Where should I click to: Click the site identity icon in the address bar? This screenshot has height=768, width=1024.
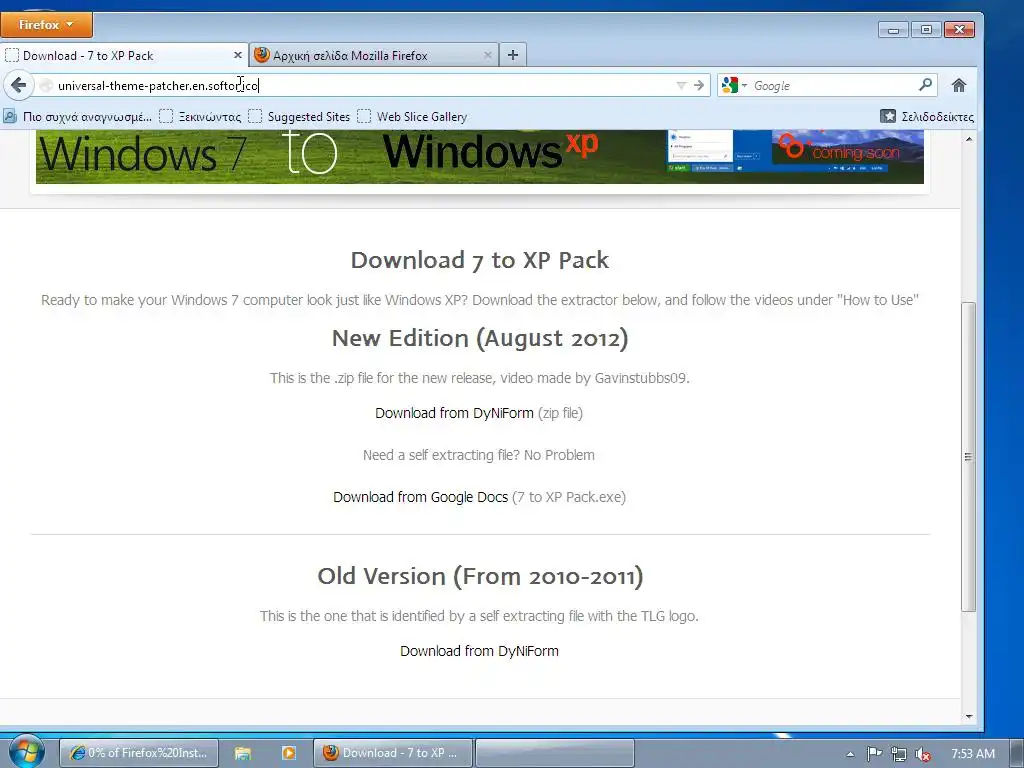pos(46,86)
